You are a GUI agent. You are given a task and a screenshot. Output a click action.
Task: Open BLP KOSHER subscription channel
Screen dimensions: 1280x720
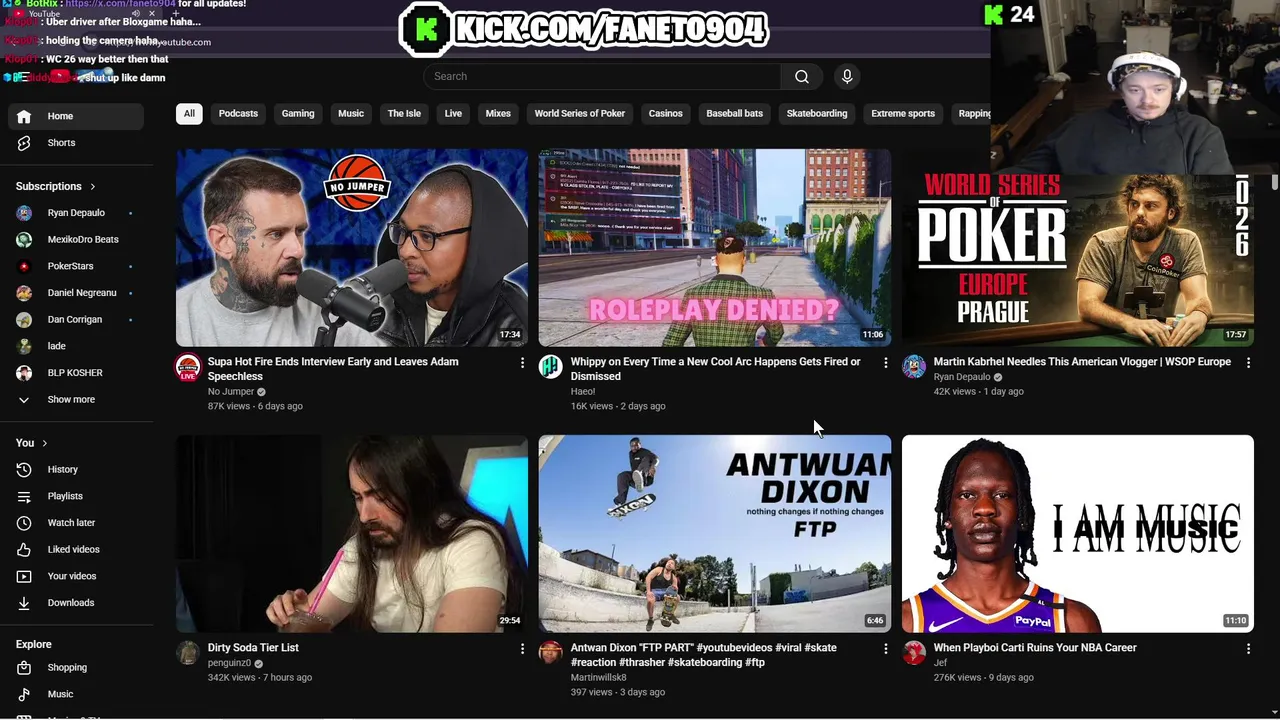coord(76,373)
